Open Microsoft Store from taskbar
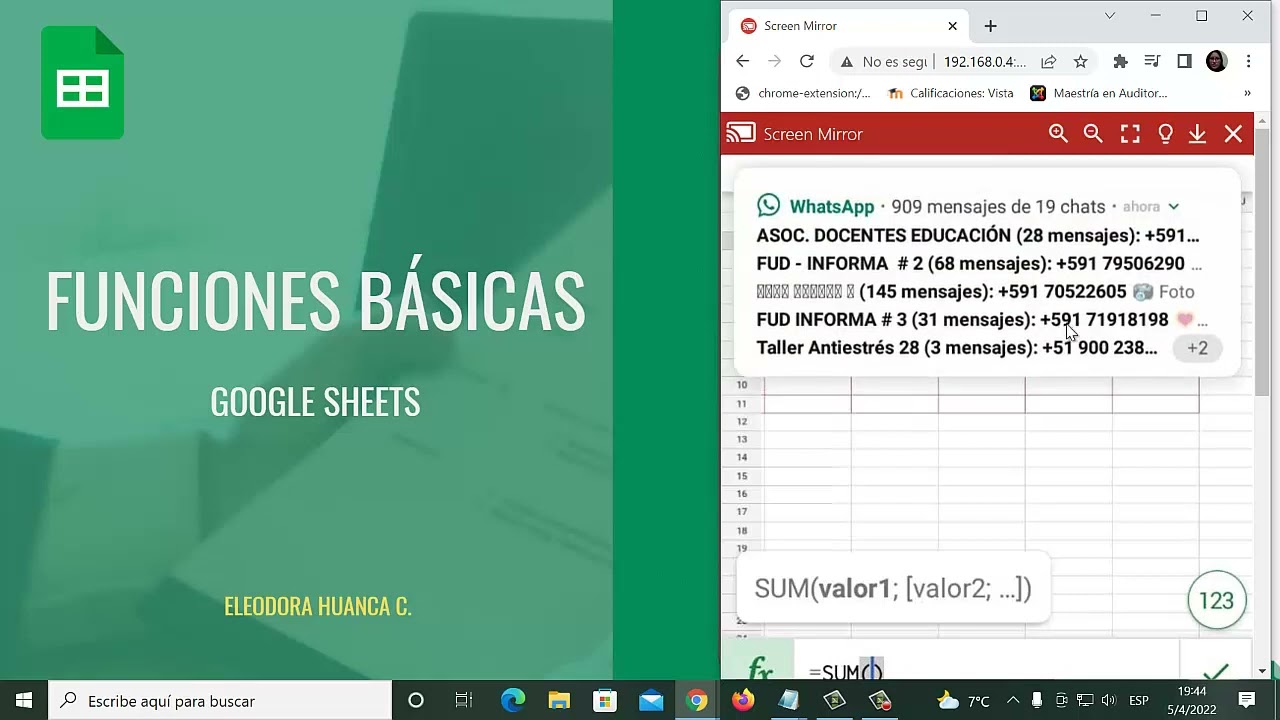 pos(605,701)
